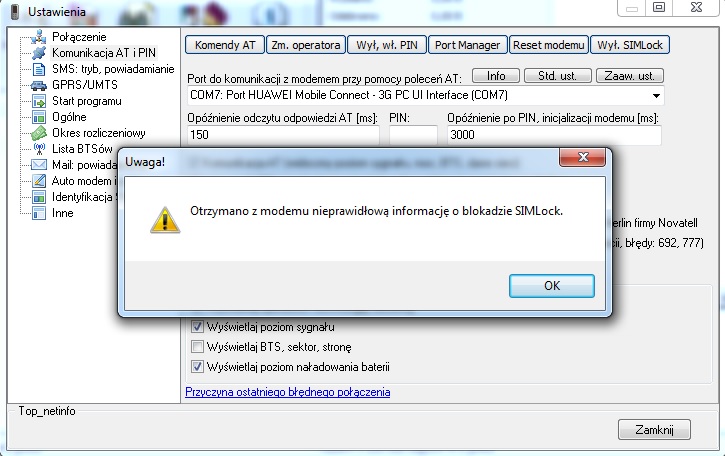The width and height of the screenshot is (725, 456).
Task: Confirm the warning with OK
Action: (552, 285)
